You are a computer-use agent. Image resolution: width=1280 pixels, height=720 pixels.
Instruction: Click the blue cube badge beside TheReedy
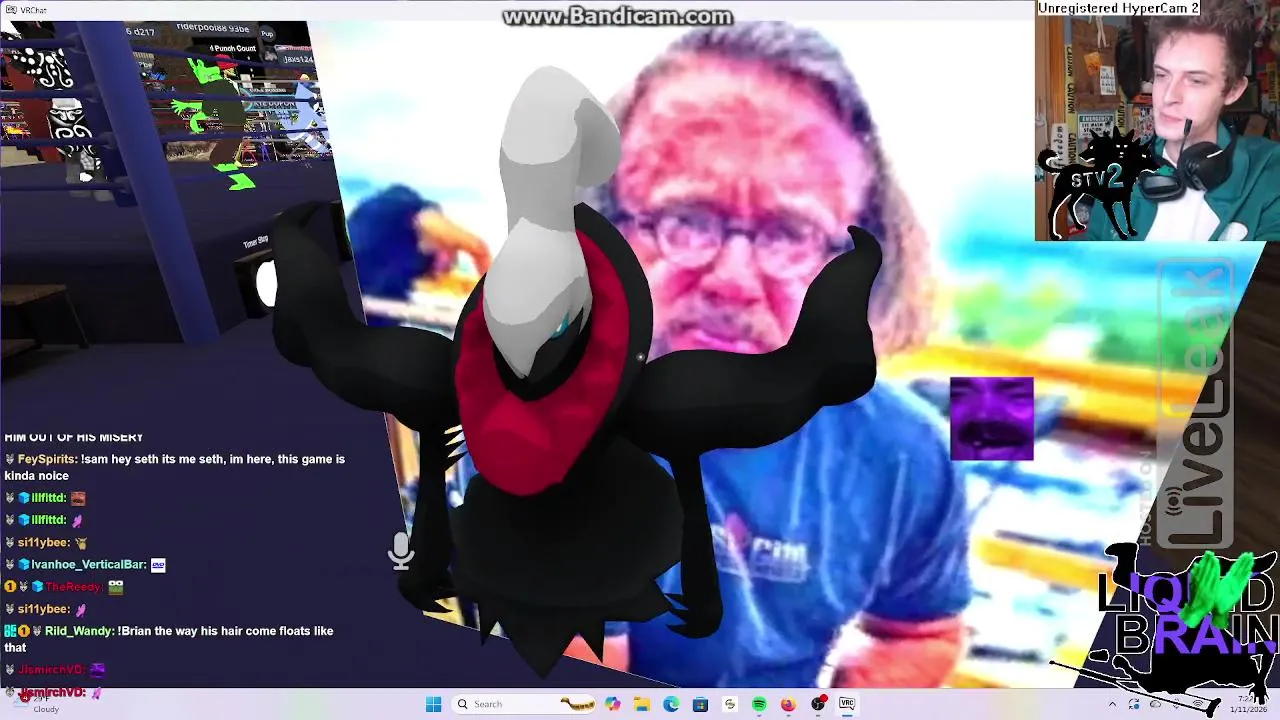37,587
